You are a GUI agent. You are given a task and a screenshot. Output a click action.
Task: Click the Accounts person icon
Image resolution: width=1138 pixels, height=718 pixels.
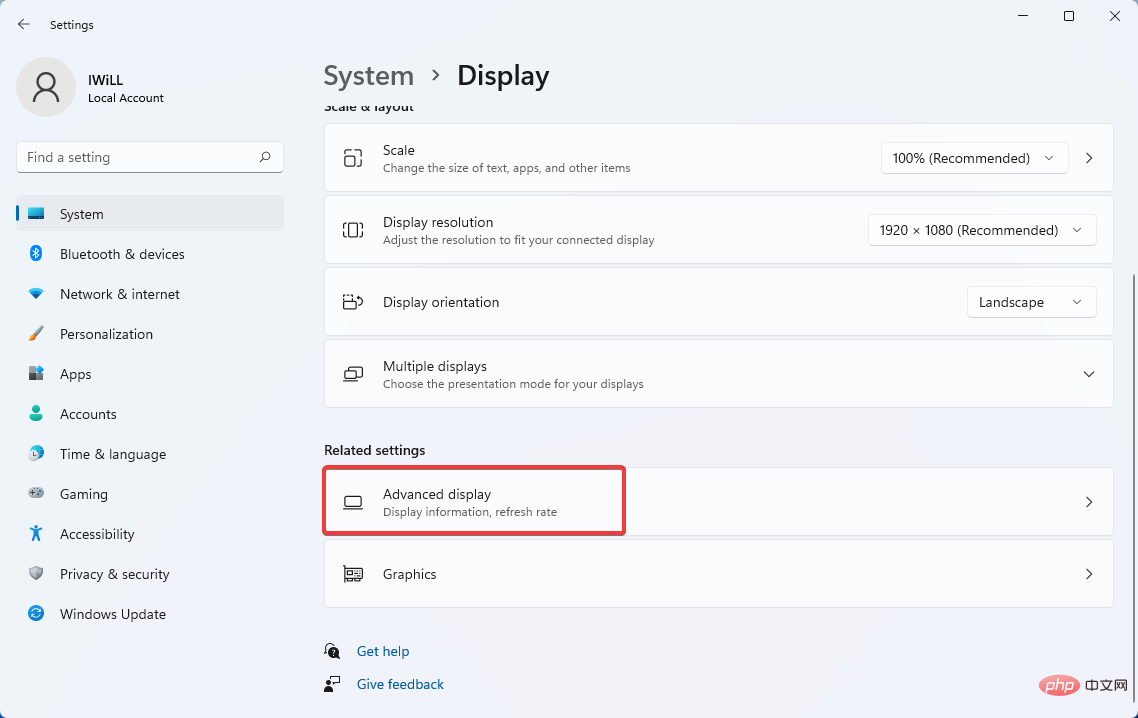(36, 413)
